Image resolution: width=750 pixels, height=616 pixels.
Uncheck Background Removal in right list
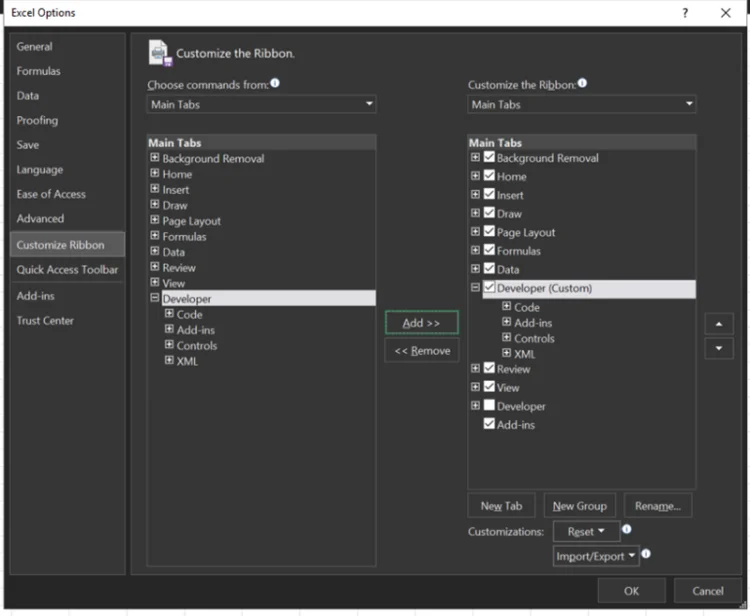pos(489,157)
